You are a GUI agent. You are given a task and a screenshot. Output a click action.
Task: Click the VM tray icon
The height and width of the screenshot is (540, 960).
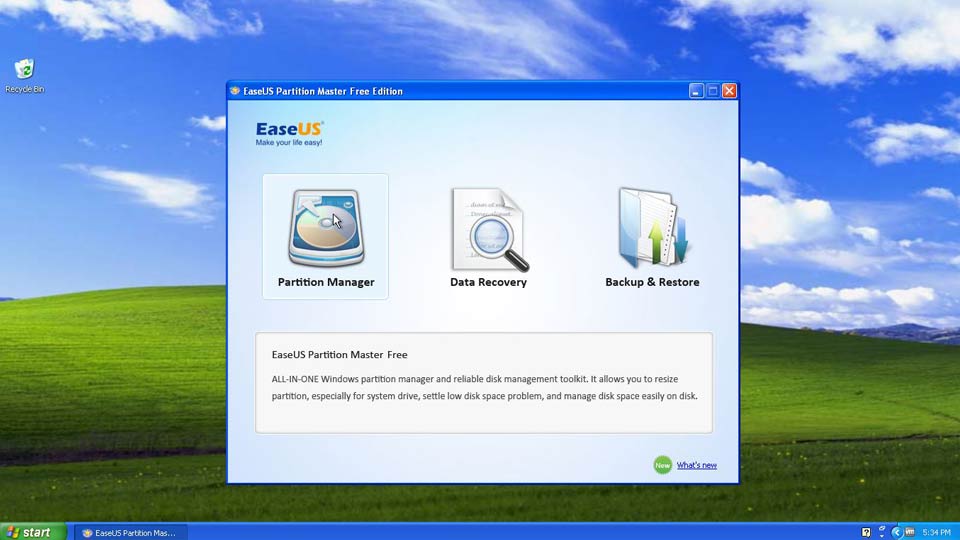910,532
